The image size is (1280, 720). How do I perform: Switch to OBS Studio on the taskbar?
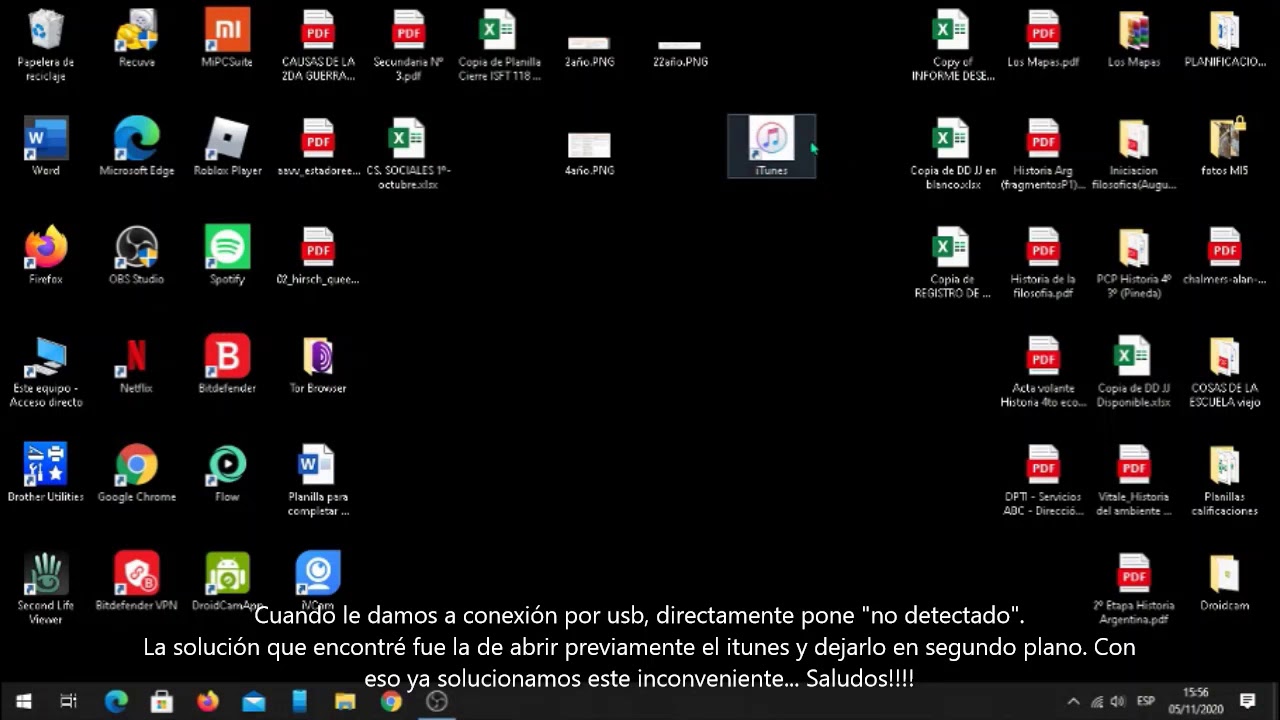coord(437,701)
